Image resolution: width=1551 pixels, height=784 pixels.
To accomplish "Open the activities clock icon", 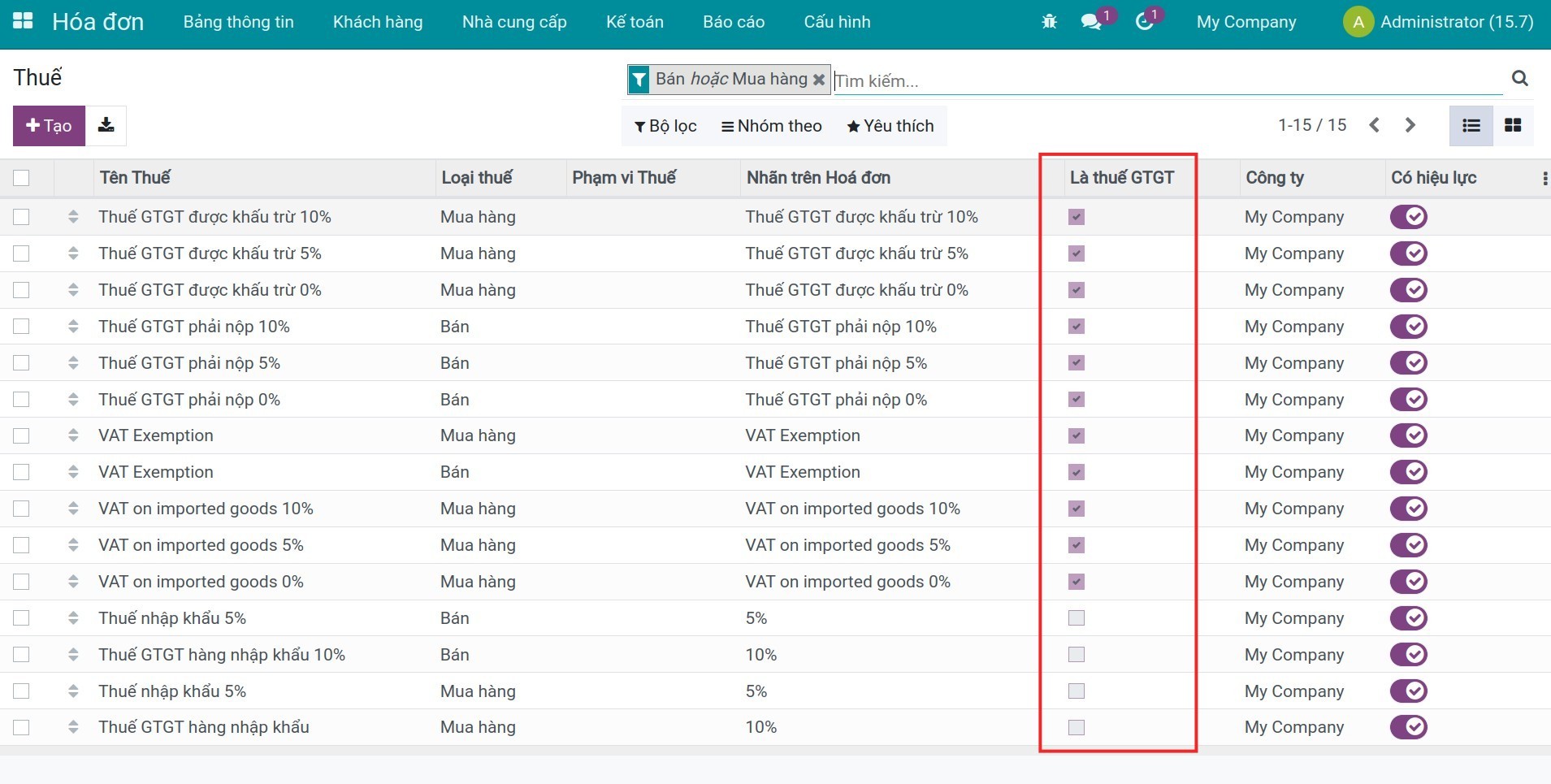I will tap(1144, 22).
